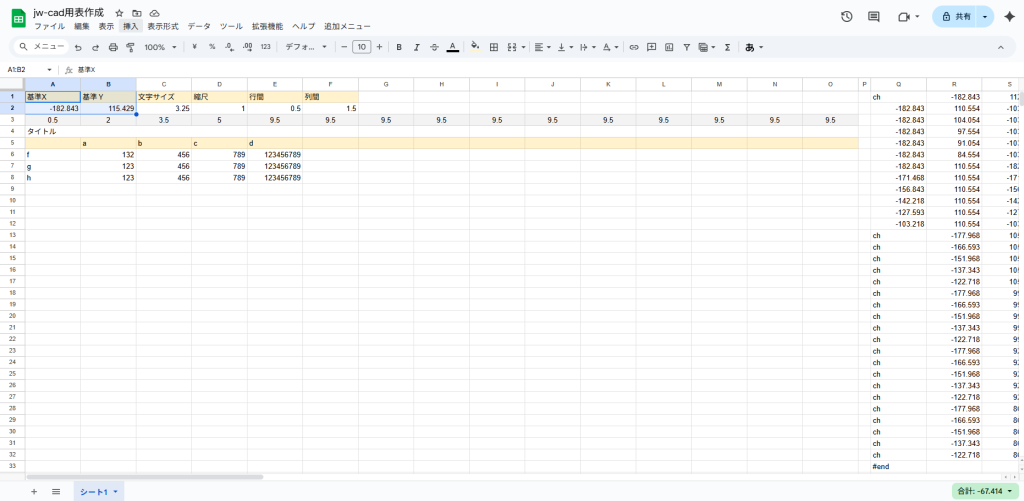Click the insert link icon
The width and height of the screenshot is (1024, 501).
click(633, 47)
